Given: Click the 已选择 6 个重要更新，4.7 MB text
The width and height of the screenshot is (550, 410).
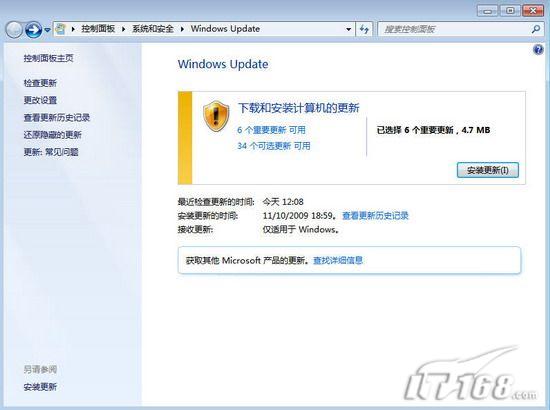Looking at the screenshot, I should coord(433,130).
